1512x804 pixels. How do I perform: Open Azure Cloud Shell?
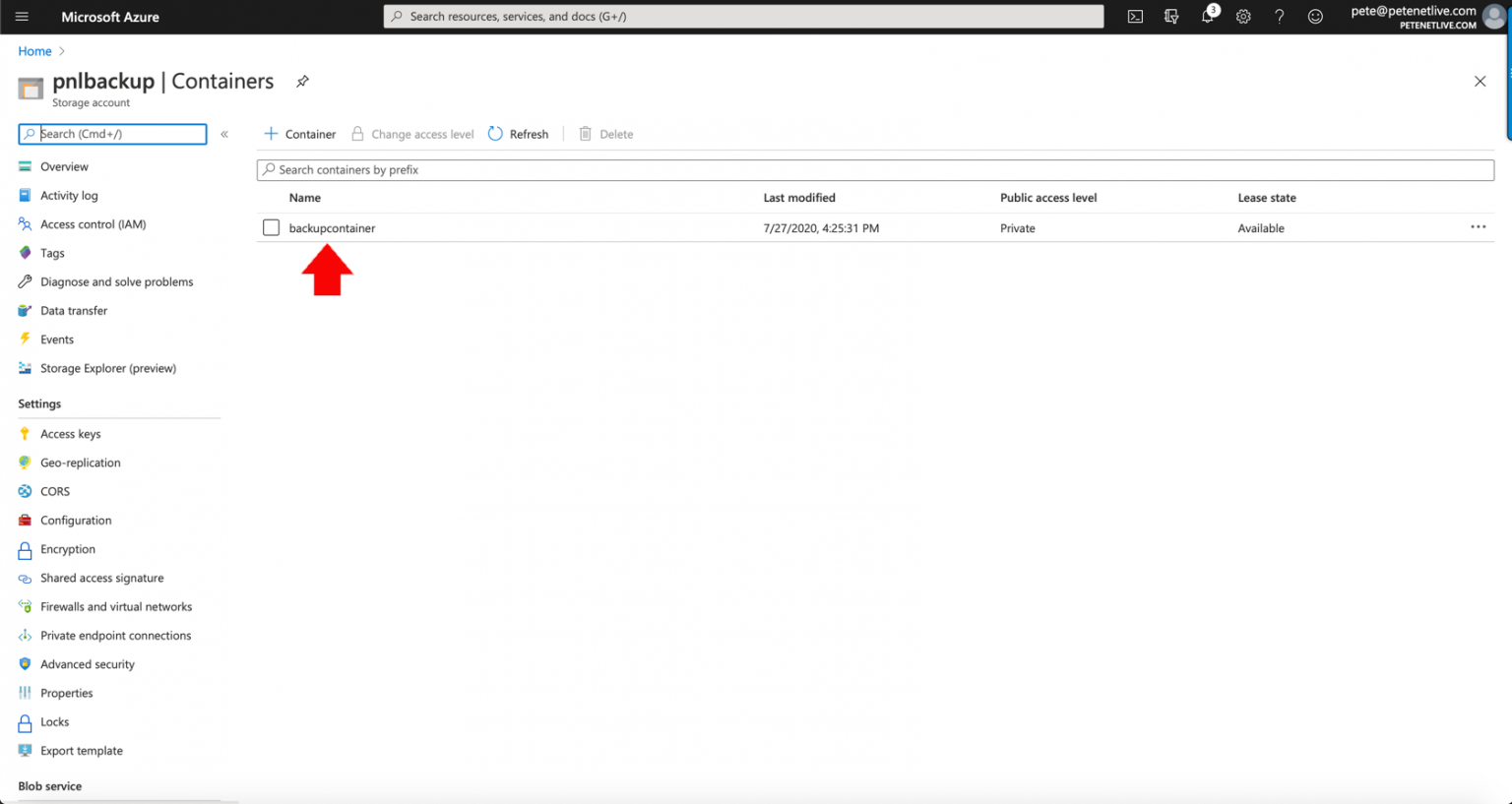click(x=1135, y=17)
